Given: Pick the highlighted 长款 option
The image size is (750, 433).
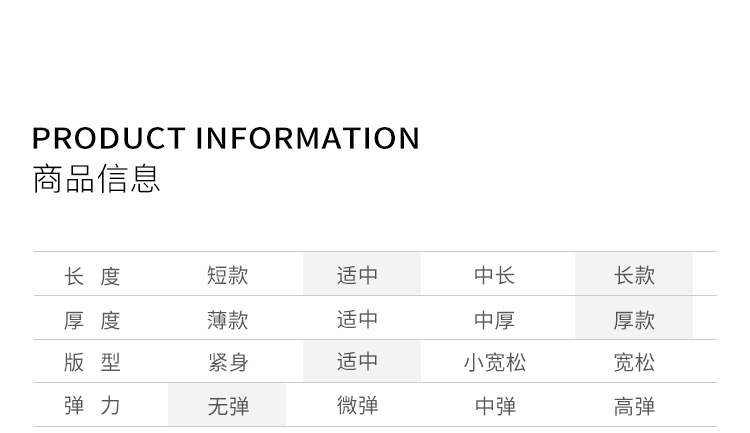Looking at the screenshot, I should [634, 275].
